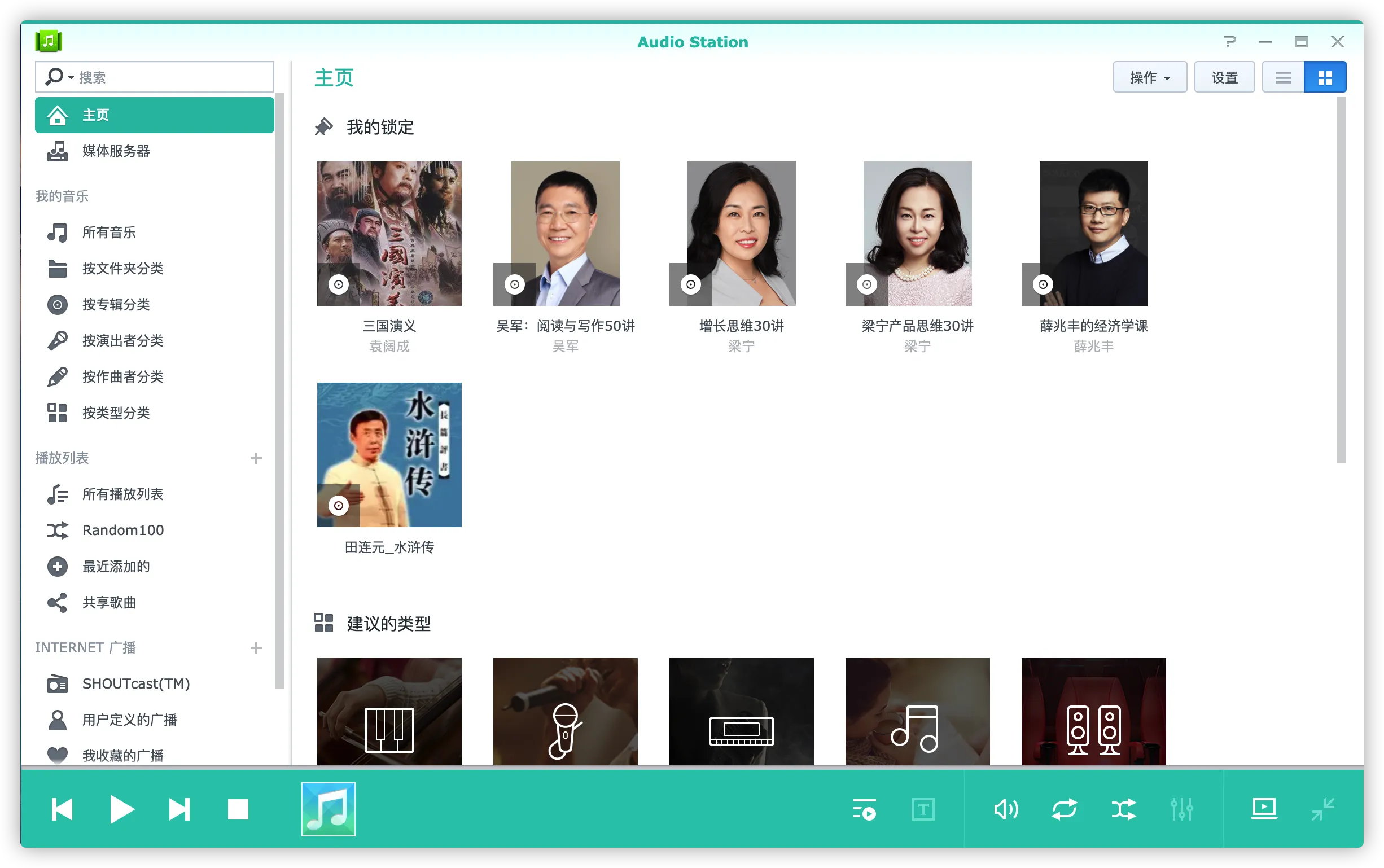Browse 按专辑分类 in sidebar
Viewport: 1384px width, 868px height.
pyautogui.click(x=155, y=305)
